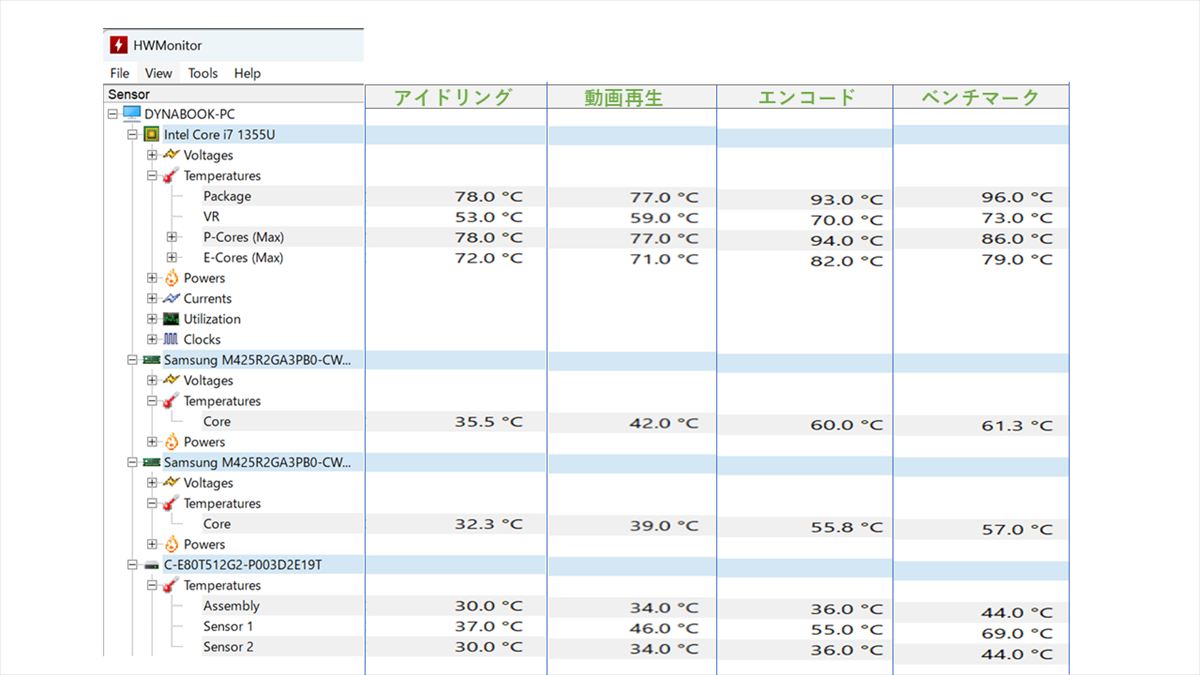This screenshot has width=1200, height=675.
Task: Open the File menu
Action: click(120, 73)
